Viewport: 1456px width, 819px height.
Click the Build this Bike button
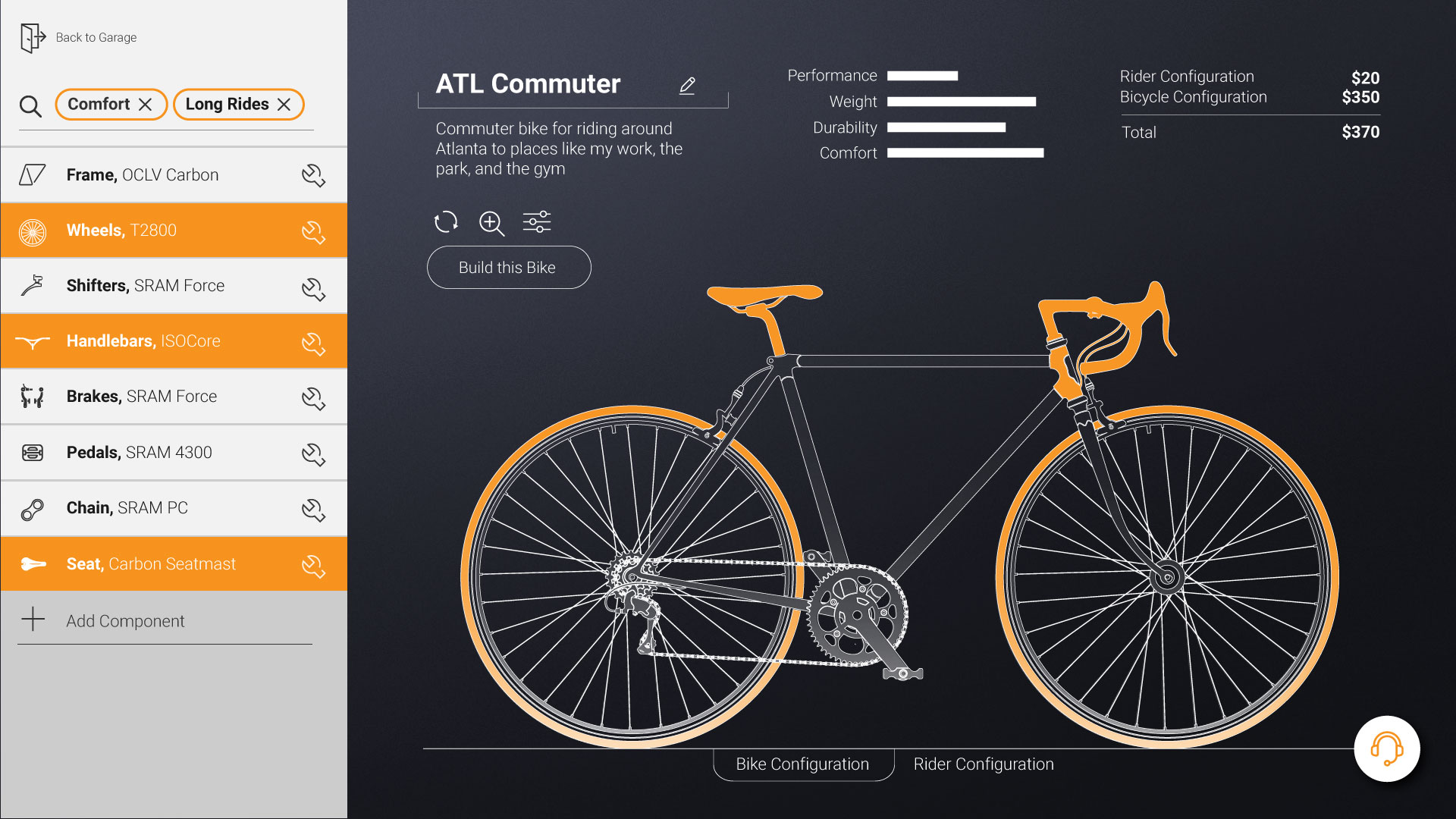coord(509,268)
